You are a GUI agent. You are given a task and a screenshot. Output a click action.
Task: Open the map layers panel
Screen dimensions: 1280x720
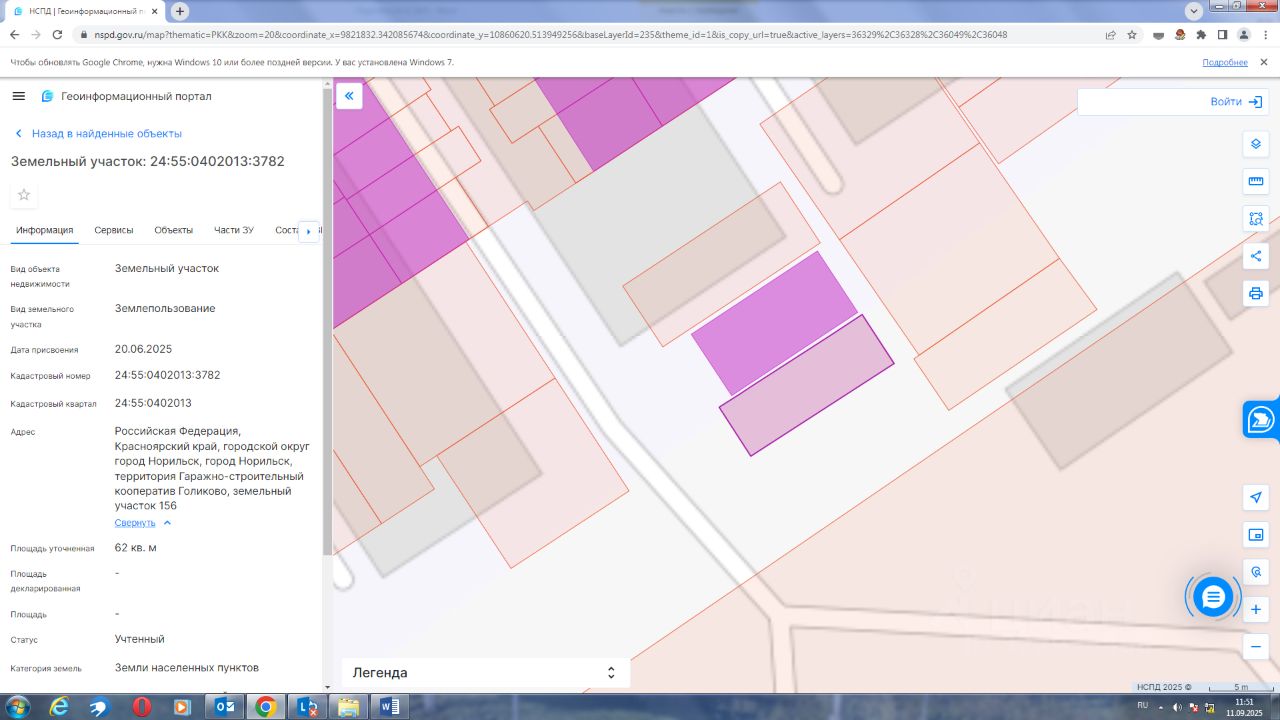coord(1256,144)
